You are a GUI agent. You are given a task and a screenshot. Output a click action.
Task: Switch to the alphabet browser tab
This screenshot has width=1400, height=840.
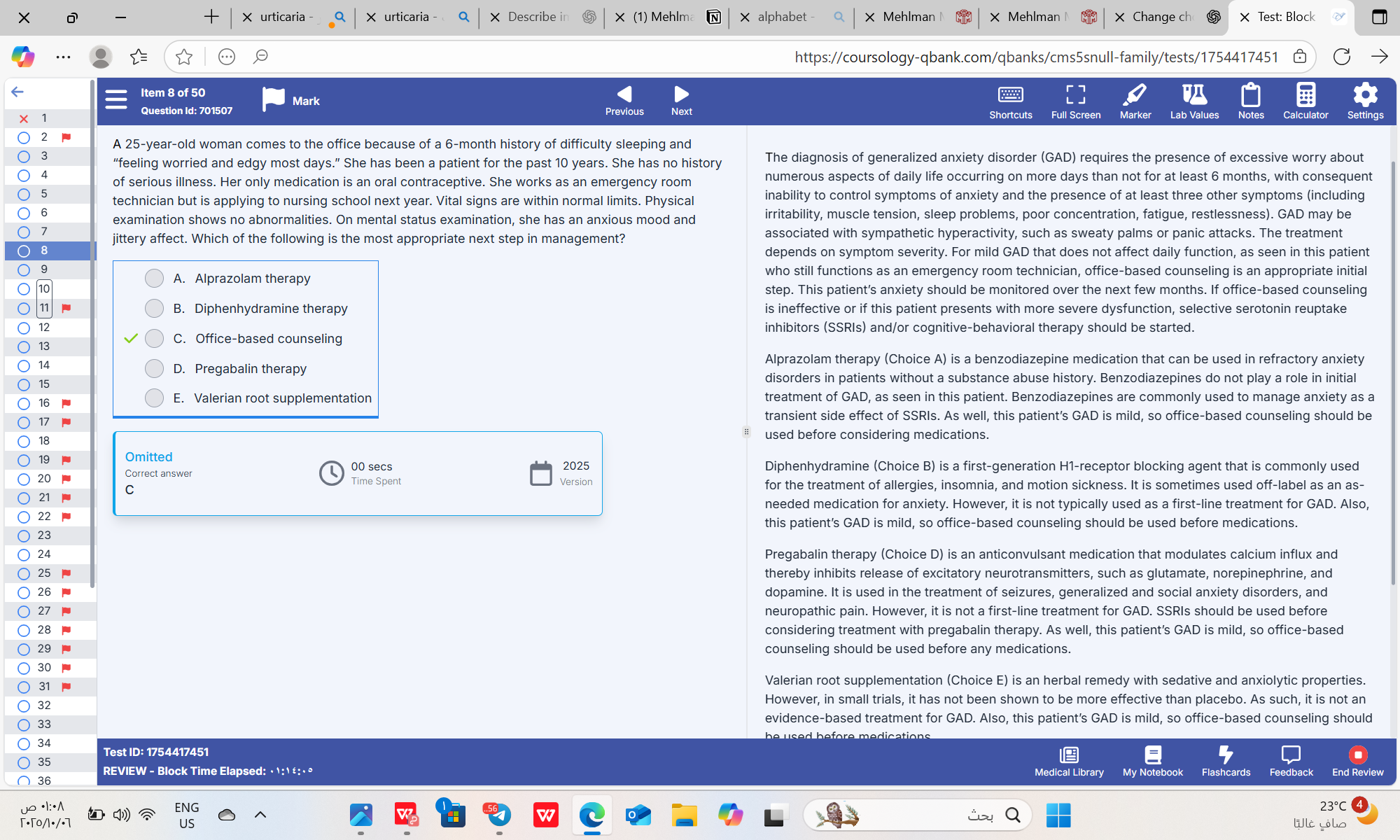pyautogui.click(x=783, y=17)
